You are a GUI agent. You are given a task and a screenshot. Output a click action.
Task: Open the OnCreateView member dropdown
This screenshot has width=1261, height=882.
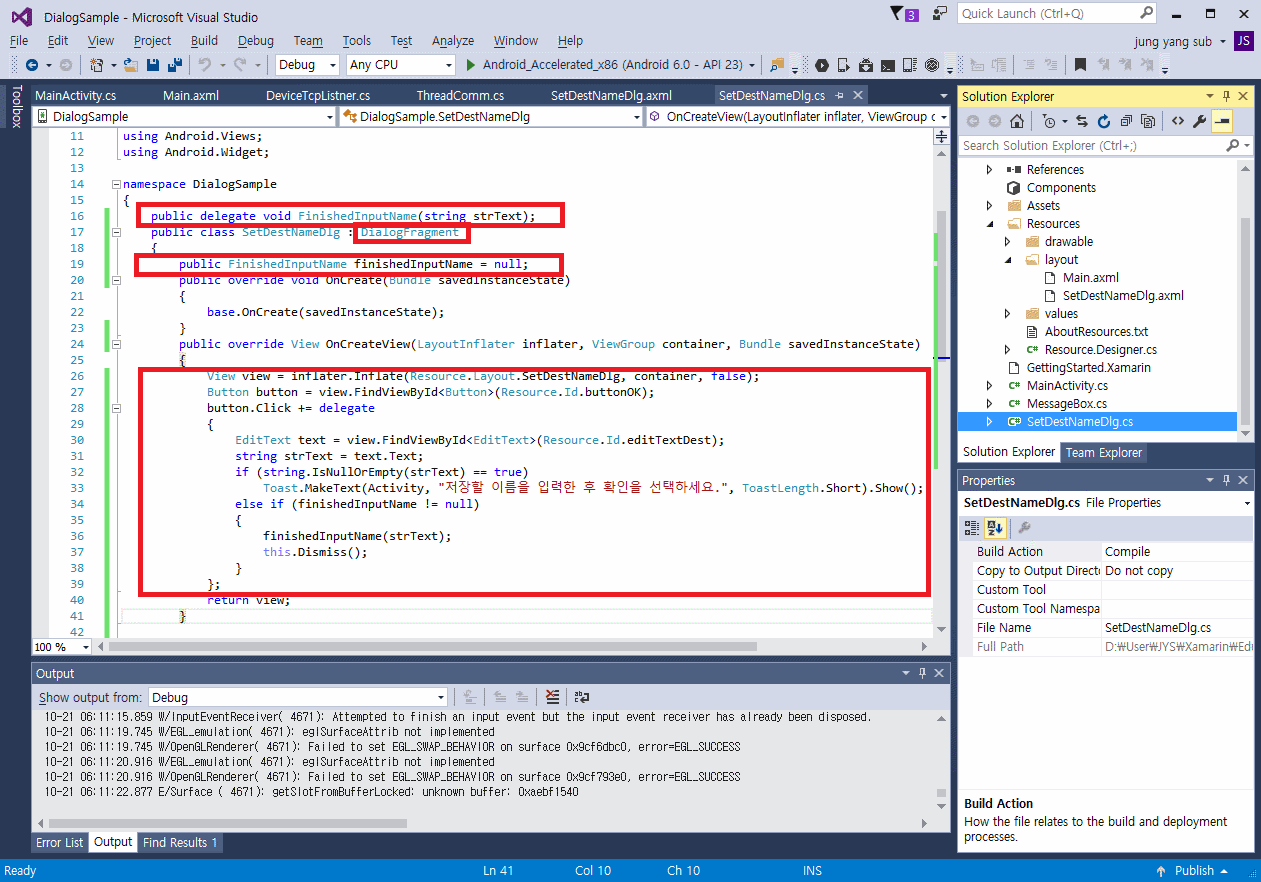(797, 117)
